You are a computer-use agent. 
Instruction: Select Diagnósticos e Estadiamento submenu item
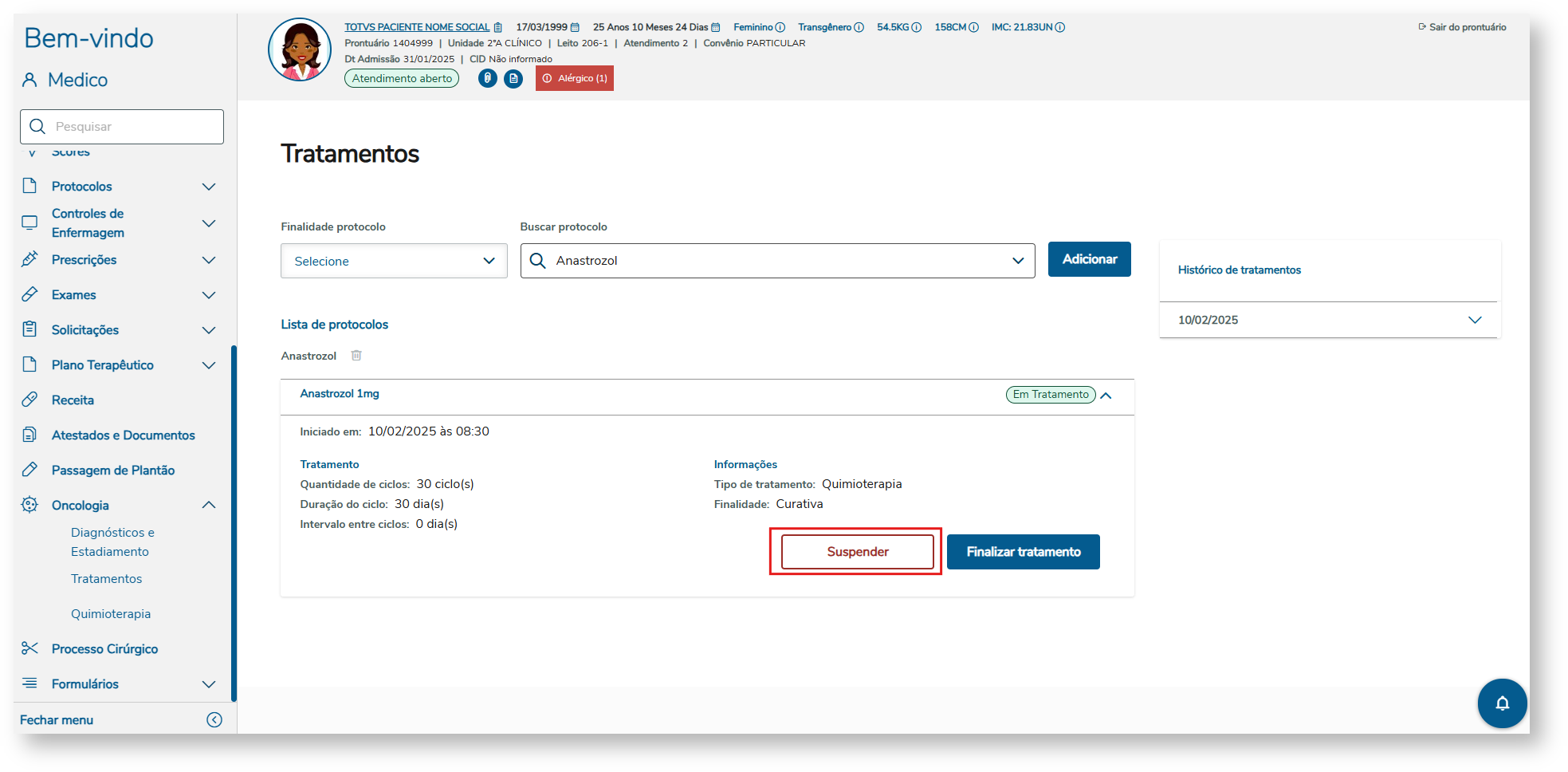[112, 542]
